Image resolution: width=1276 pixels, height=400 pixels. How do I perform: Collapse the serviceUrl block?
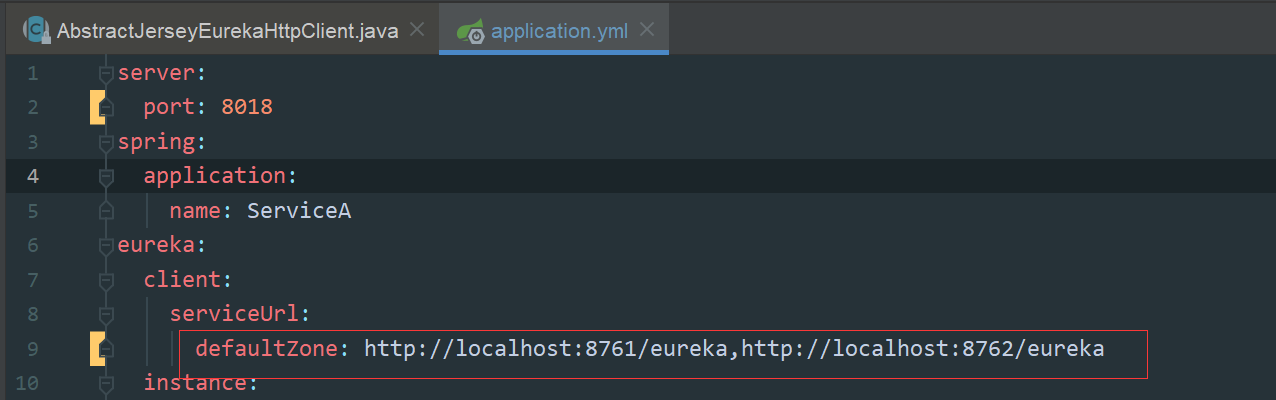106,315
